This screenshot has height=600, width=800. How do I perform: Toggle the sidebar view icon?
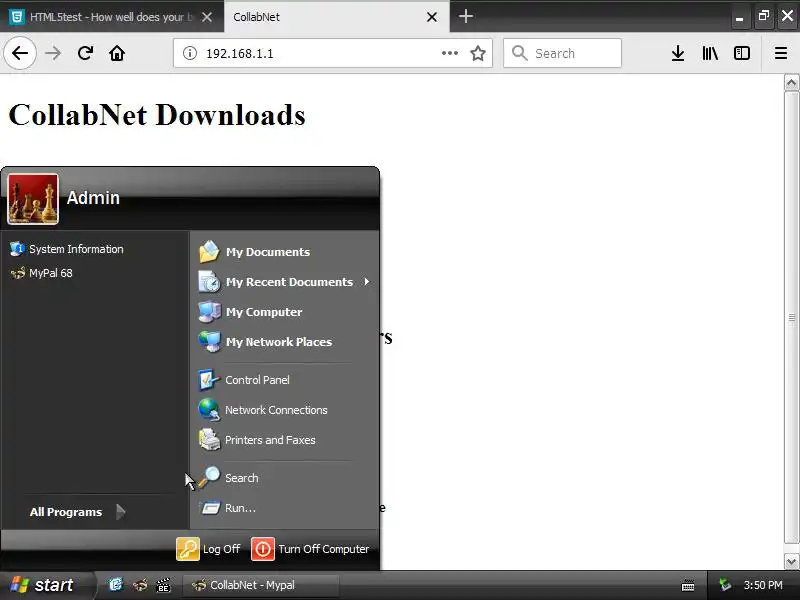741,53
